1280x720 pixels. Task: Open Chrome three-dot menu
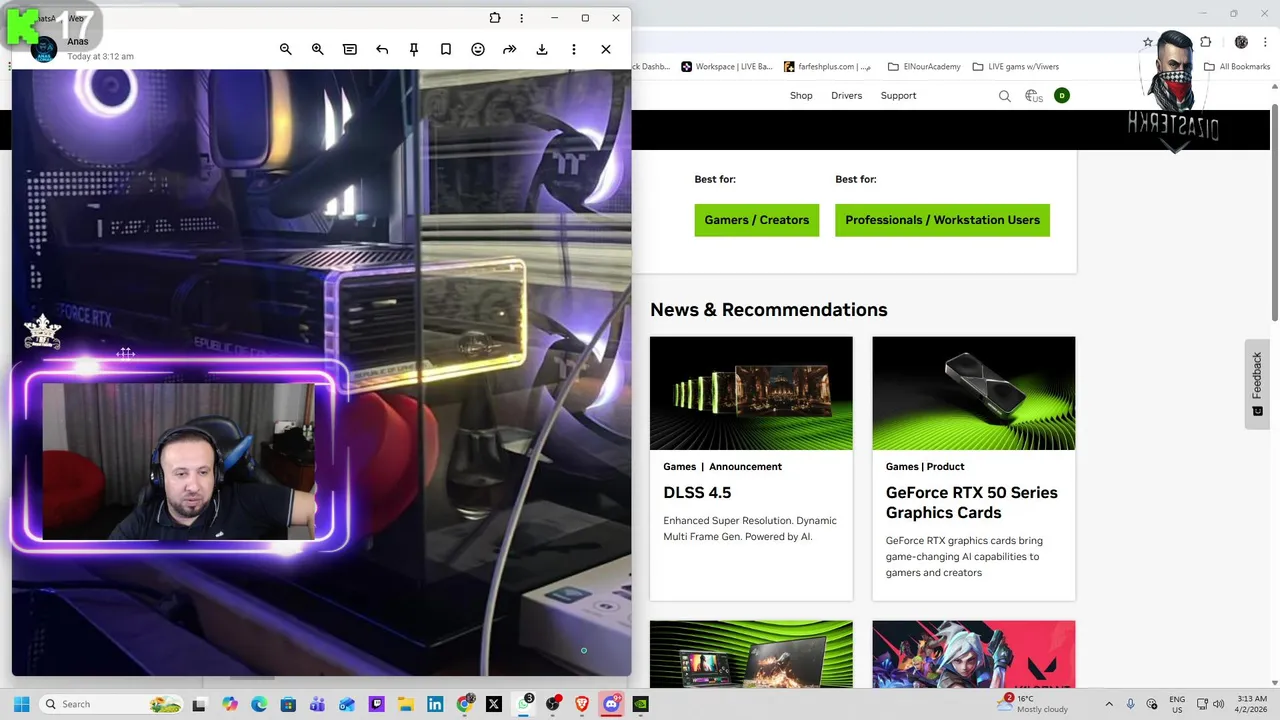(1264, 42)
